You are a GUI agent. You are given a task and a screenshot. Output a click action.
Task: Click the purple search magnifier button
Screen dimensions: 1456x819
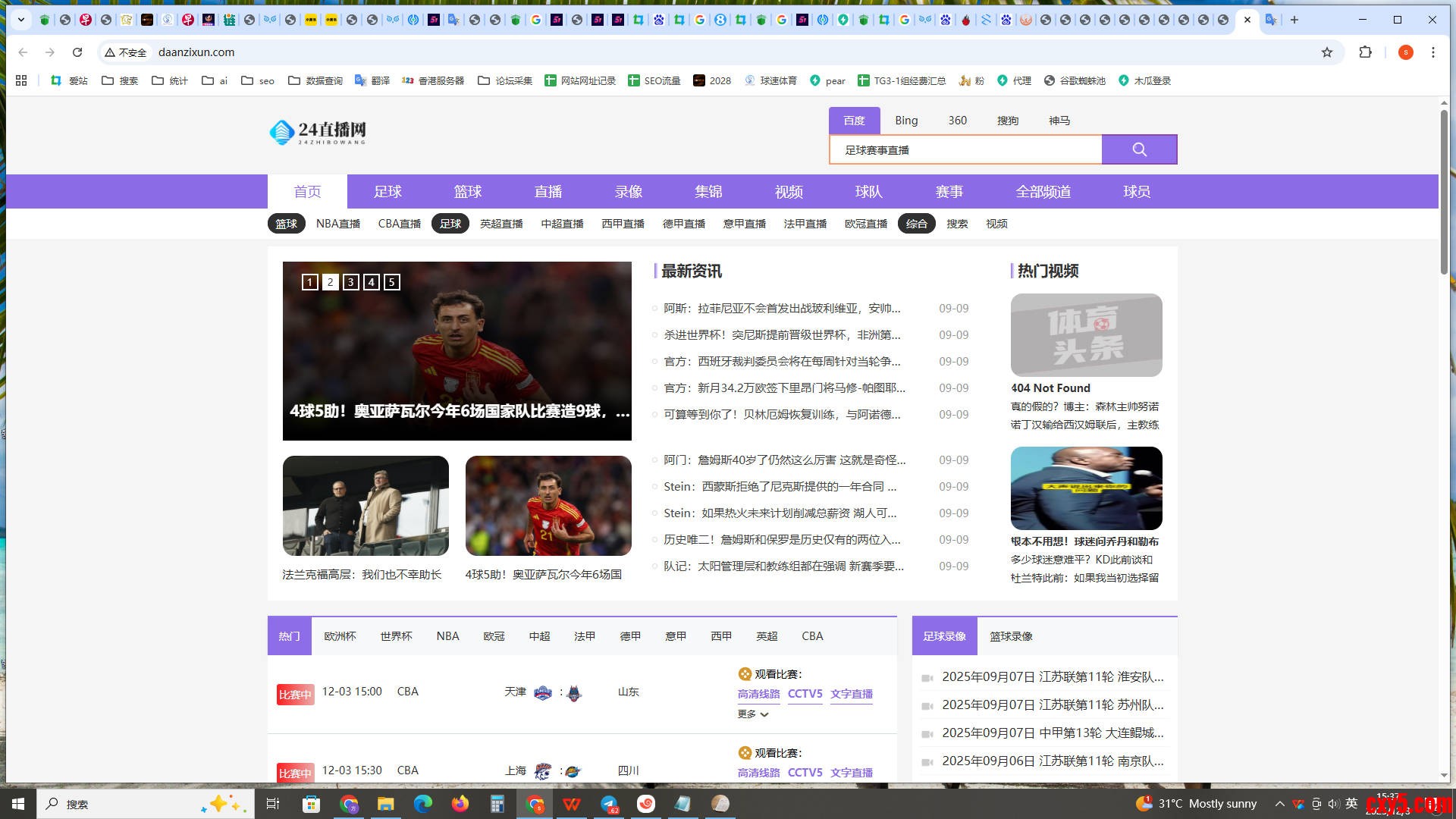(1139, 149)
